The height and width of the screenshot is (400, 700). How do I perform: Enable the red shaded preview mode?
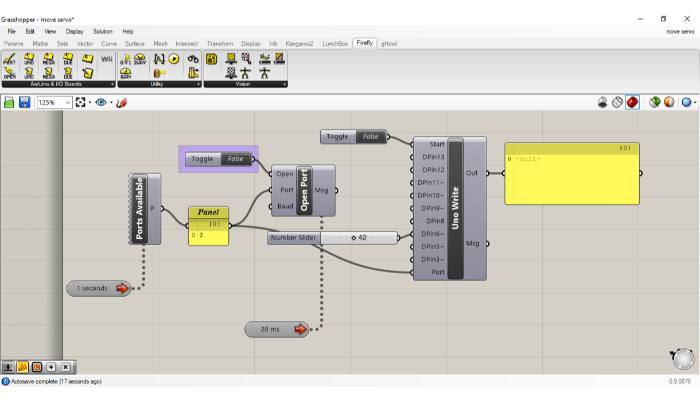pos(632,102)
